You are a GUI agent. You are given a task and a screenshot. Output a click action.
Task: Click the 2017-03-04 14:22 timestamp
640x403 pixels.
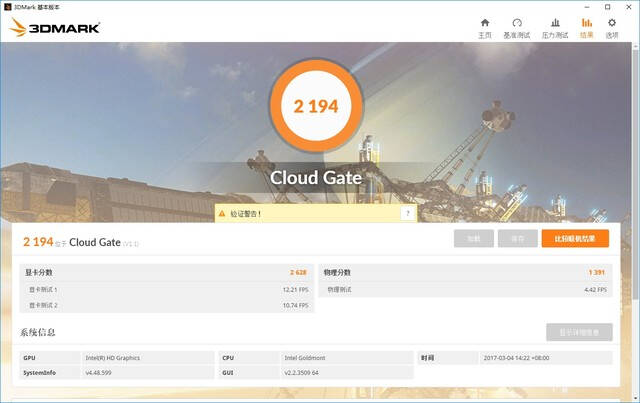pos(516,358)
